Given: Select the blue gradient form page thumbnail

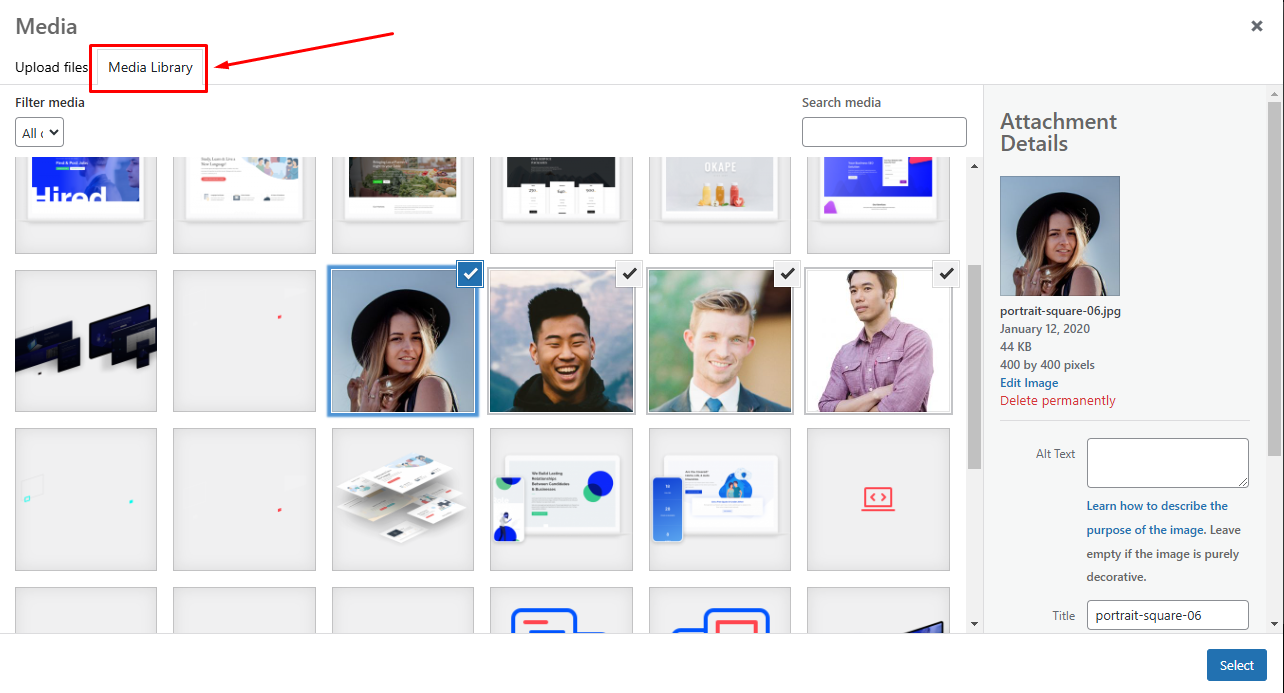Looking at the screenshot, I should tap(878, 205).
